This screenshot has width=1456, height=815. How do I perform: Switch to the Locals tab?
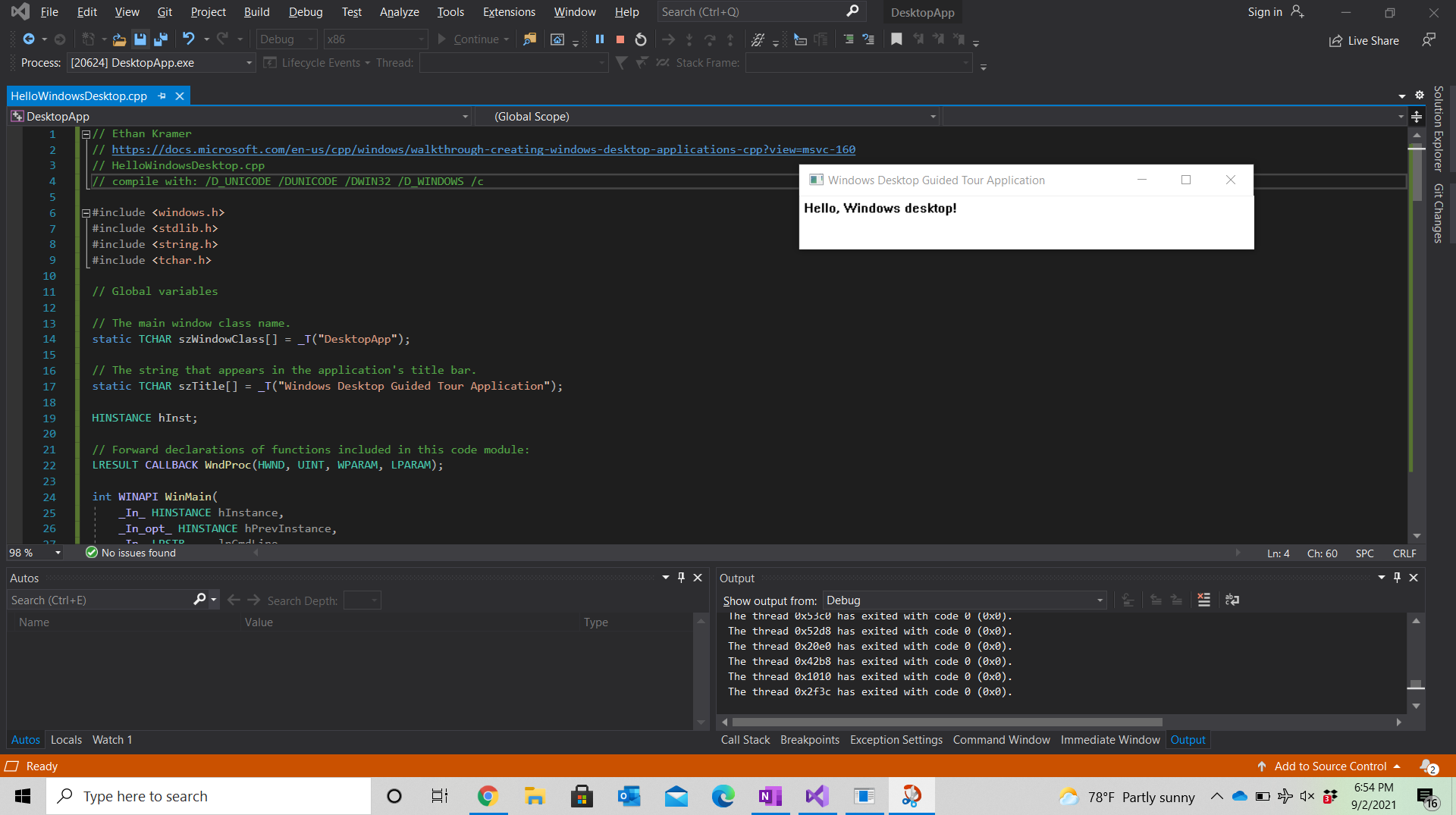tap(66, 739)
